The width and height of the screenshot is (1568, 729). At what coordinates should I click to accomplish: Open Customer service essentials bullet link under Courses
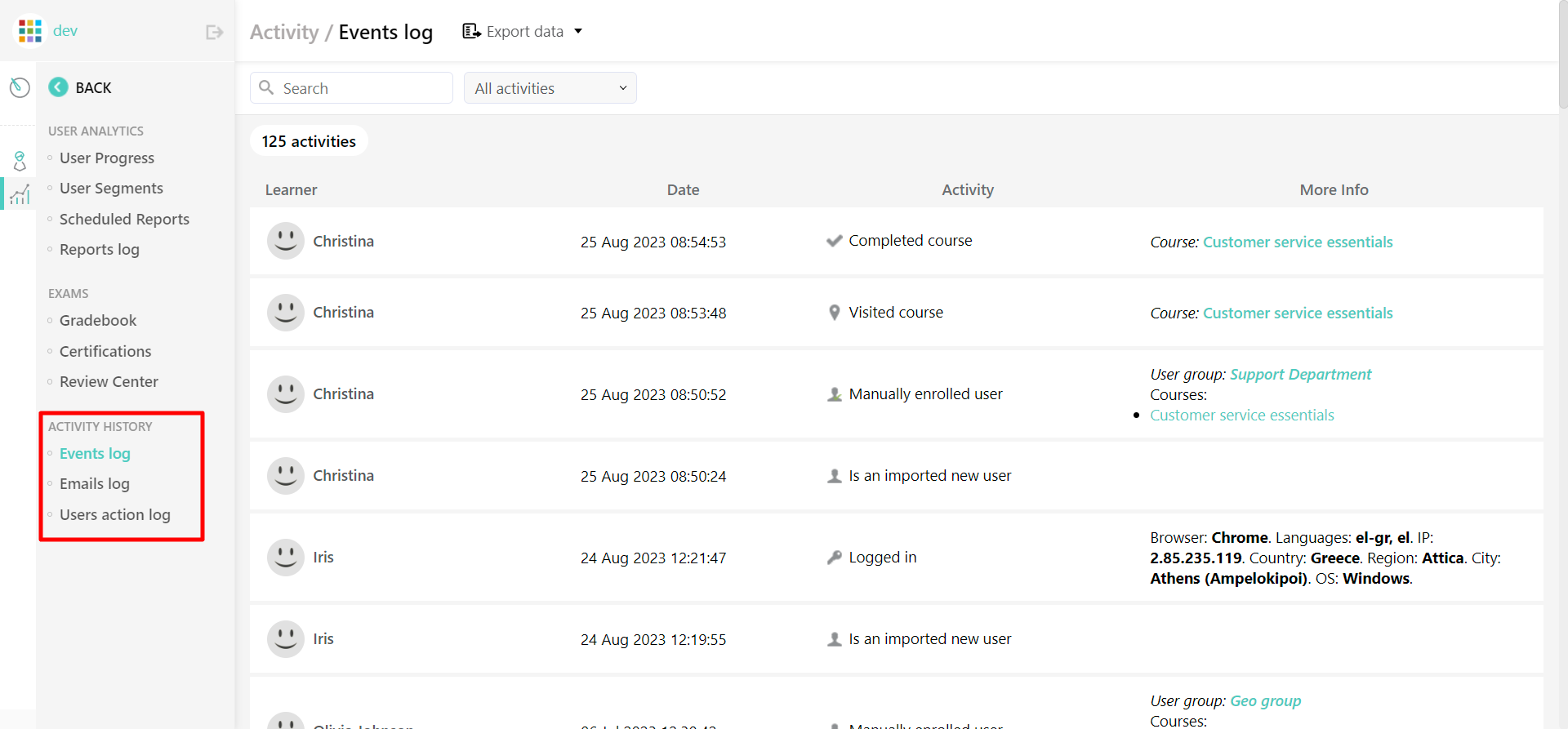[1242, 415]
